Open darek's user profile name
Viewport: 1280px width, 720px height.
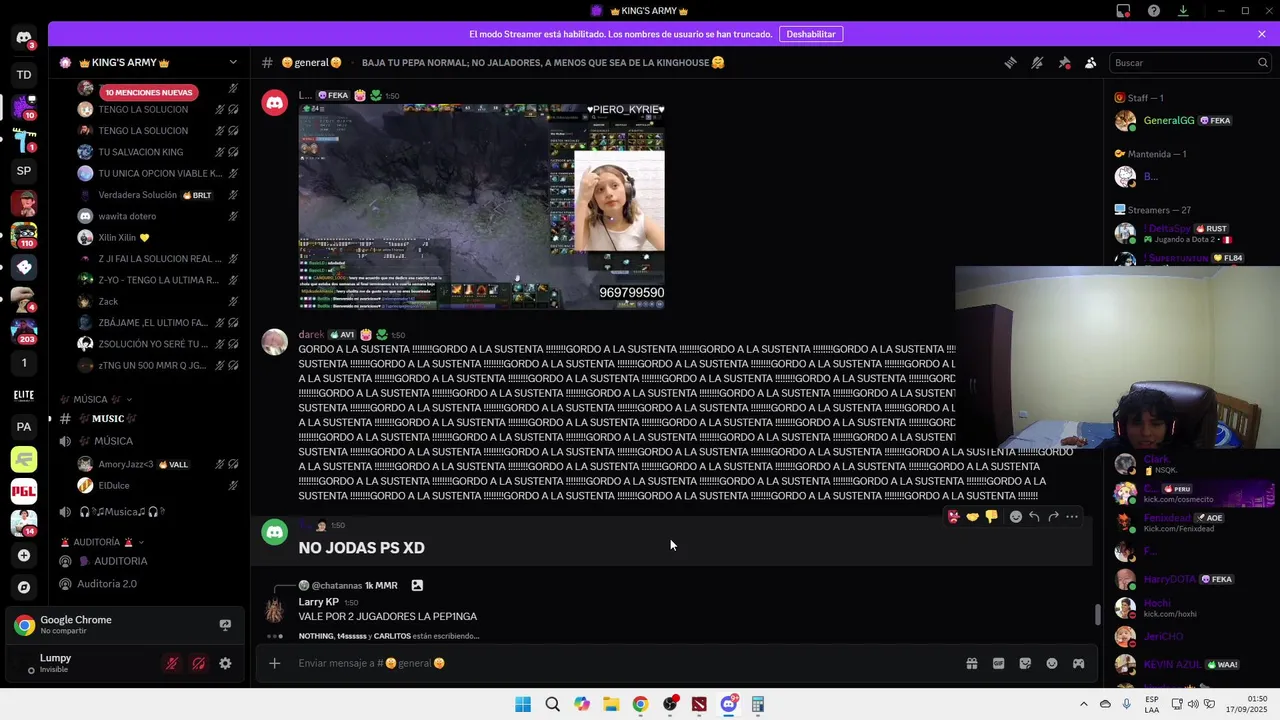[311, 334]
